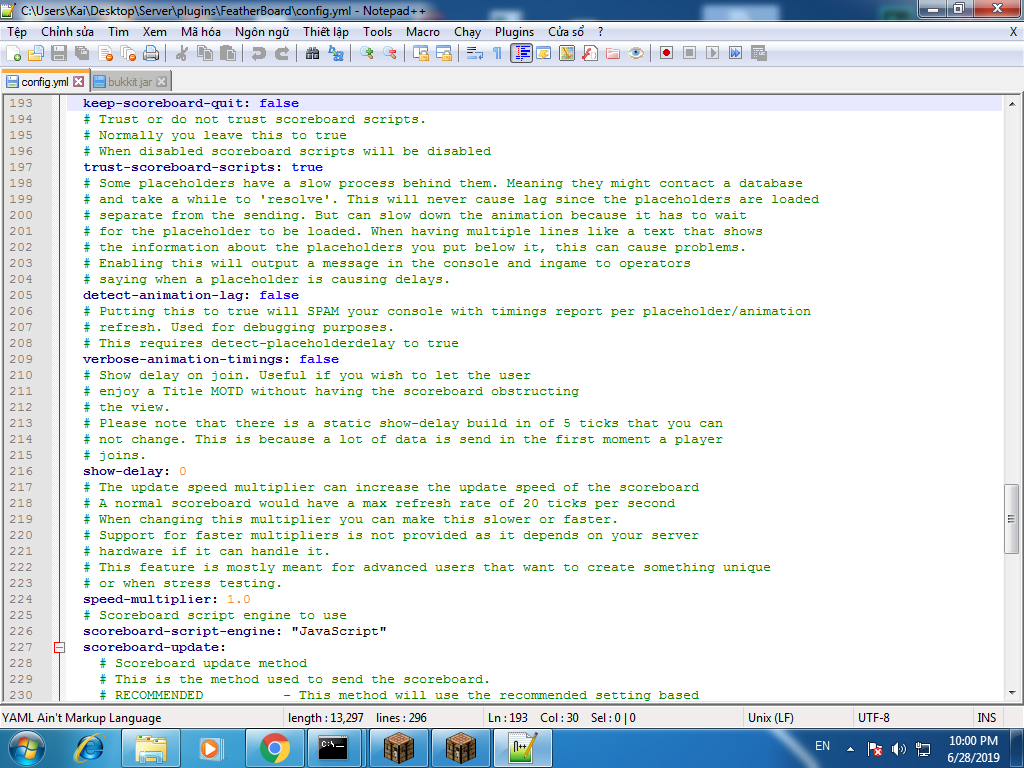Open the Thiết lập menu
This screenshot has height=768, width=1024.
326,32
